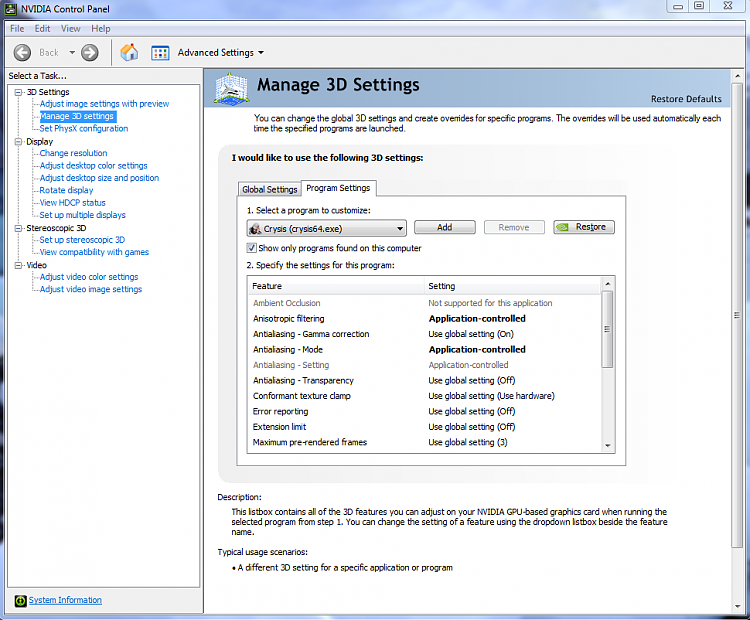Click Application-controlled value for Anisotropic filtering
The width and height of the screenshot is (750, 620).
pos(477,319)
